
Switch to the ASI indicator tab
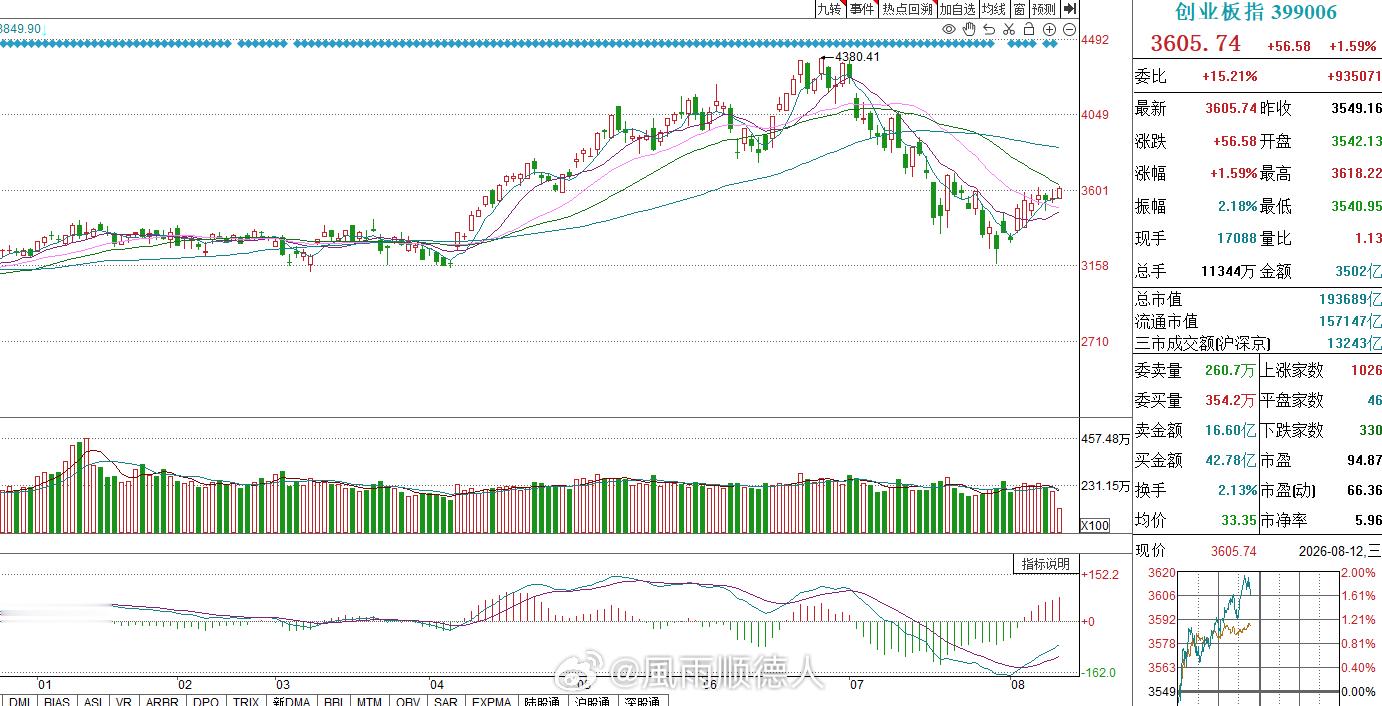click(93, 702)
